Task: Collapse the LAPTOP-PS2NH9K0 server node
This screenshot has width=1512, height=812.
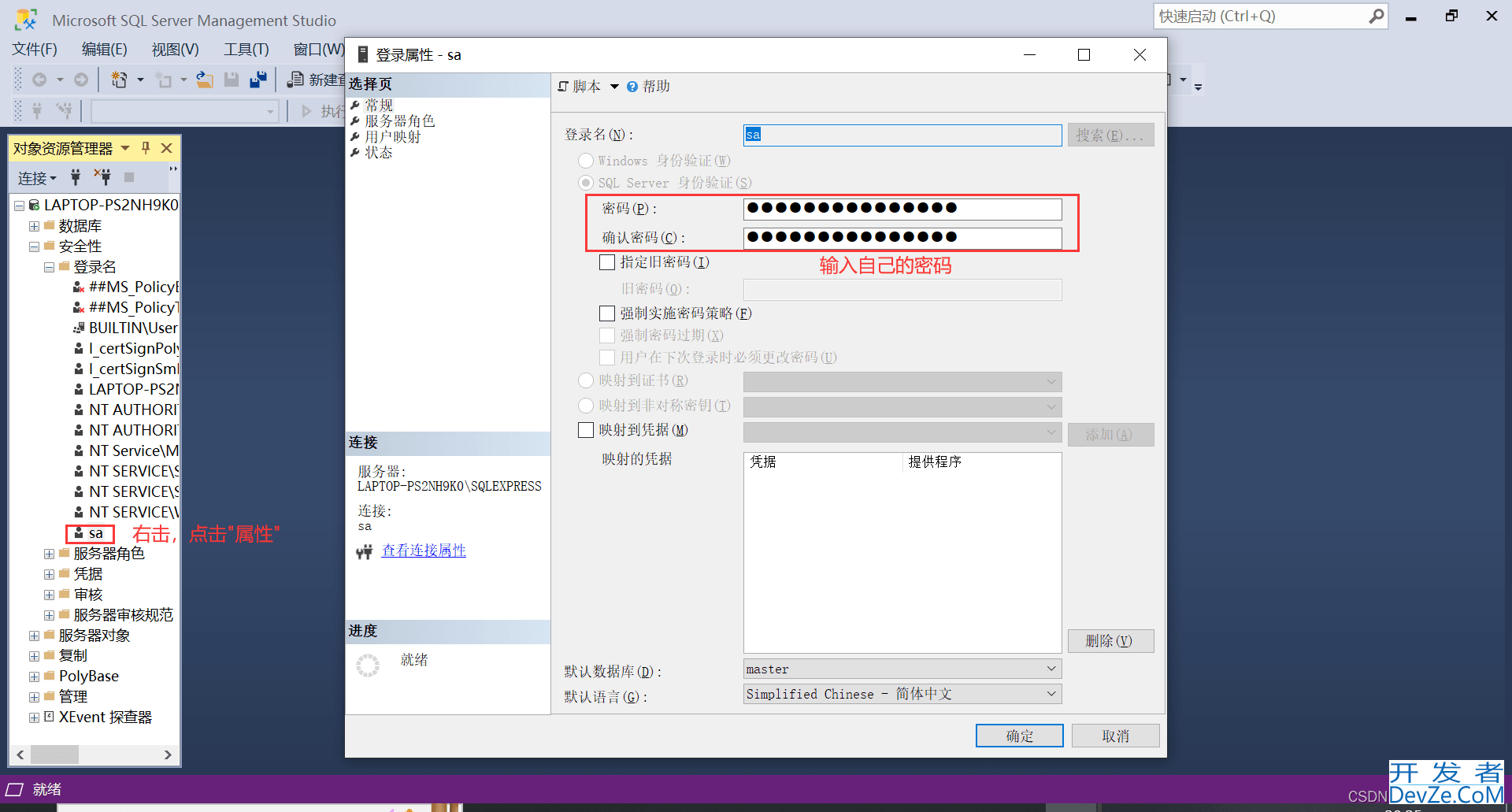Action: click(x=19, y=206)
